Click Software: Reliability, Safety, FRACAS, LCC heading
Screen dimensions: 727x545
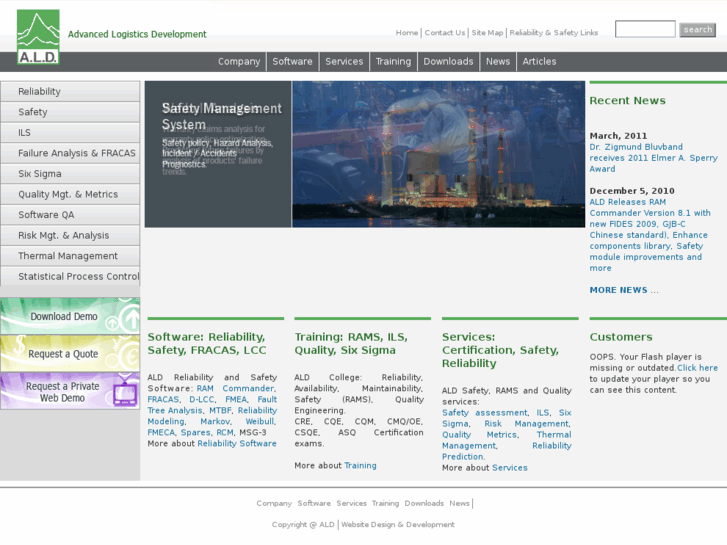[207, 344]
